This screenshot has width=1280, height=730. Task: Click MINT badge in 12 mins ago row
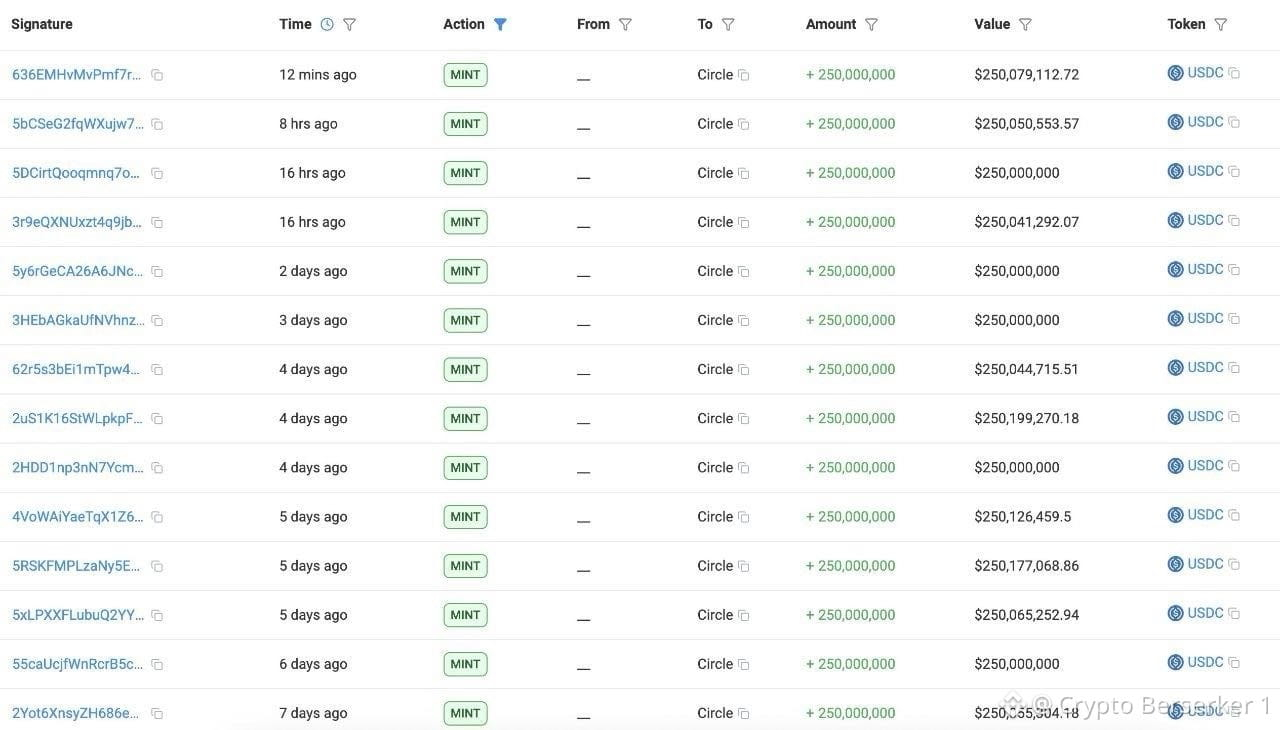[465, 75]
